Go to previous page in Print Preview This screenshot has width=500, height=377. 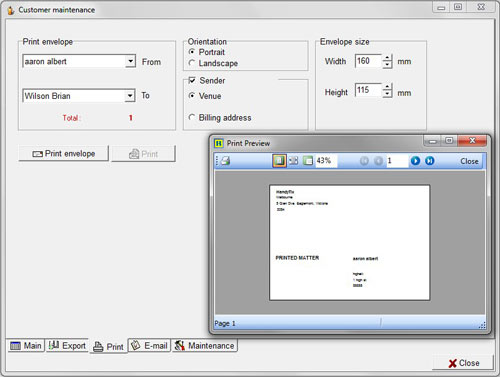tap(378, 161)
